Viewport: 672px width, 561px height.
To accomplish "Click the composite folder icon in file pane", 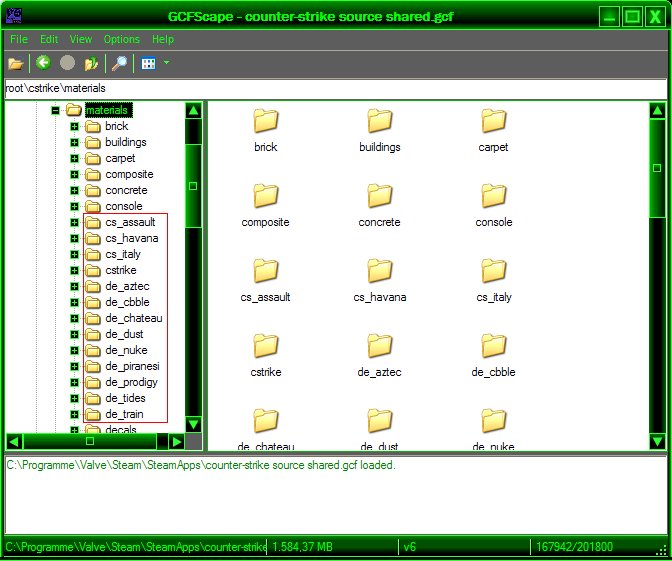I will point(266,195).
